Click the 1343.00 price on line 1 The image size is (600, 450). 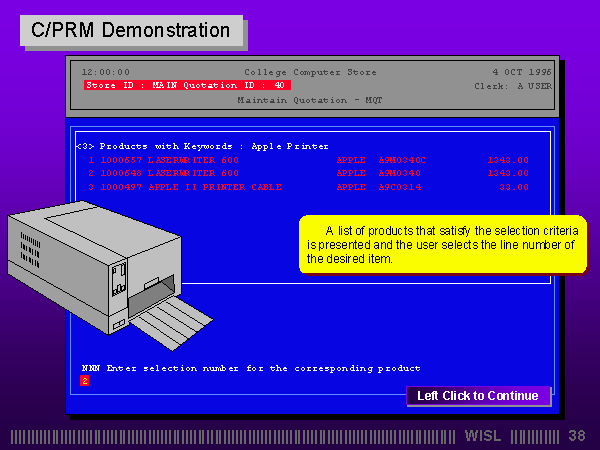tap(507, 159)
